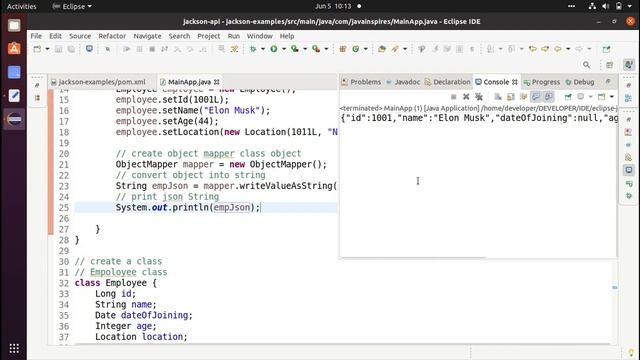Remove the launch with Console X icon
This screenshot has height=360, width=640.
click(466, 97)
